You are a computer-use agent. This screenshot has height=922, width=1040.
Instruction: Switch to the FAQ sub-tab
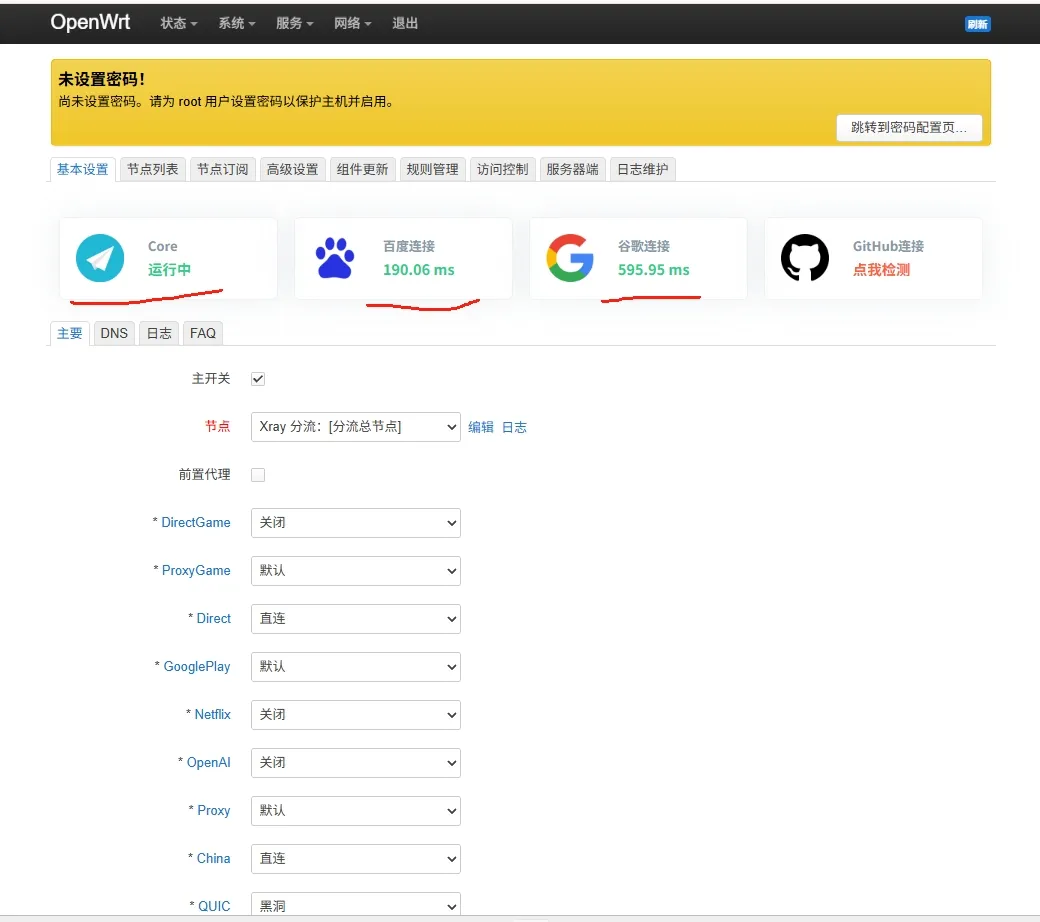[x=203, y=333]
